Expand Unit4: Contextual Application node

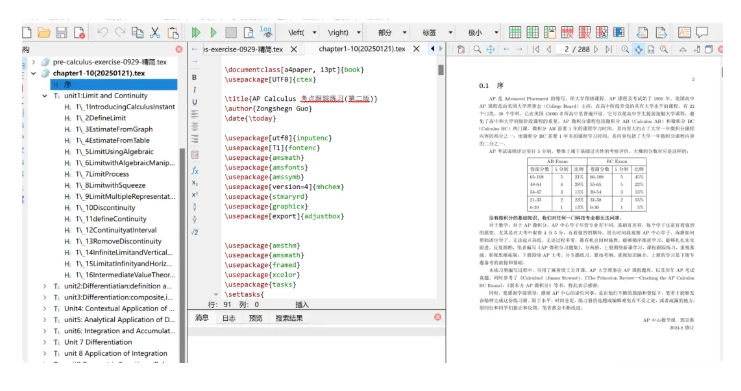(45, 308)
